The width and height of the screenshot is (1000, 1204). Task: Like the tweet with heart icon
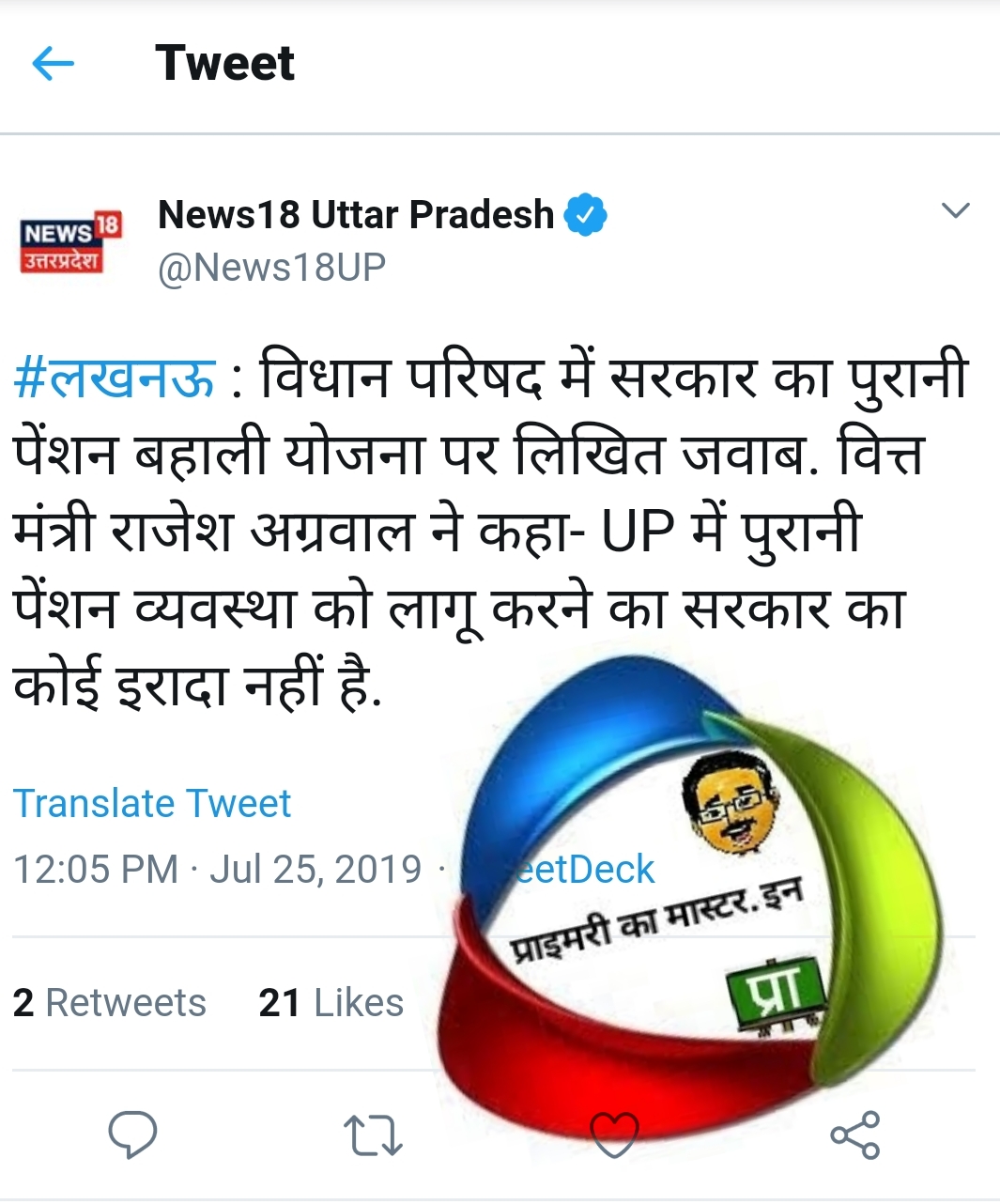click(x=614, y=1135)
